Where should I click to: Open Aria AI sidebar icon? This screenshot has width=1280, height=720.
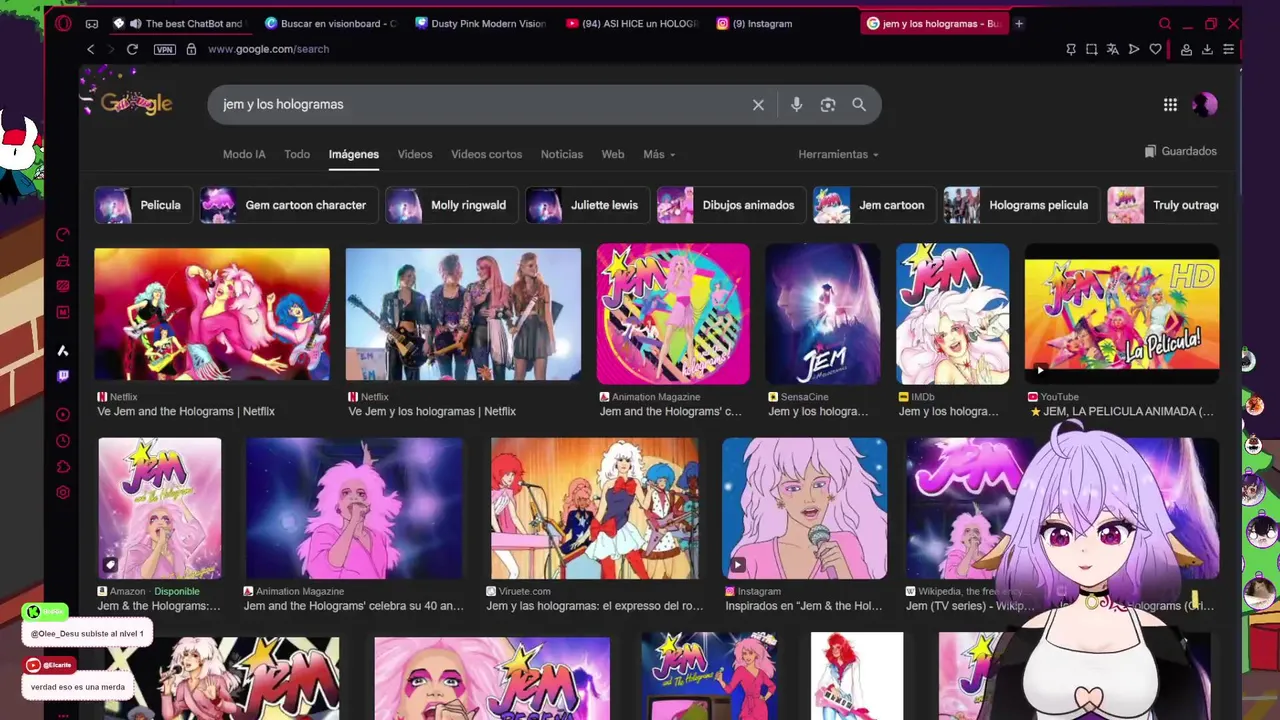coord(63,351)
